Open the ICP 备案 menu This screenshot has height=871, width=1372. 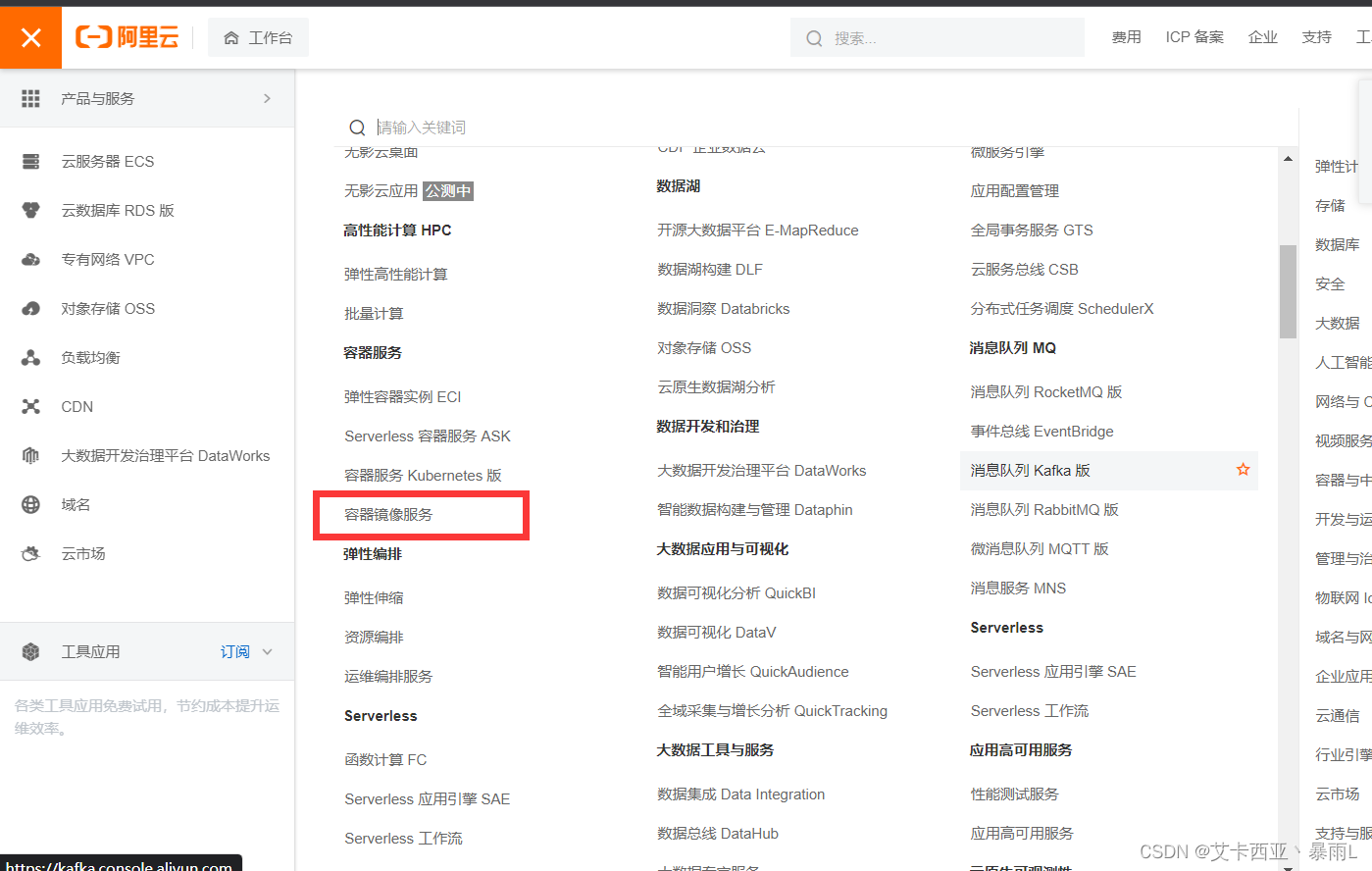[x=1194, y=37]
